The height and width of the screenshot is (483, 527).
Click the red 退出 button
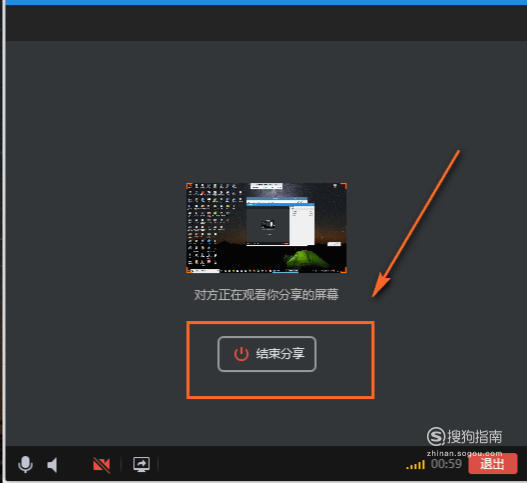493,464
